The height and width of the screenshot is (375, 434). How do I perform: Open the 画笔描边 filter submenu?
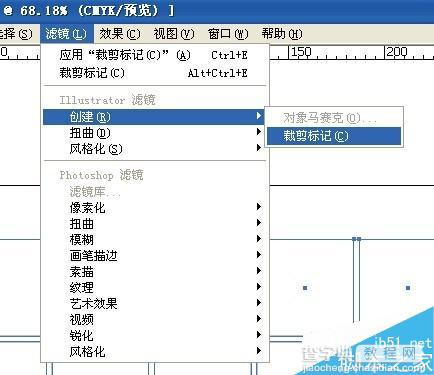tap(154, 256)
